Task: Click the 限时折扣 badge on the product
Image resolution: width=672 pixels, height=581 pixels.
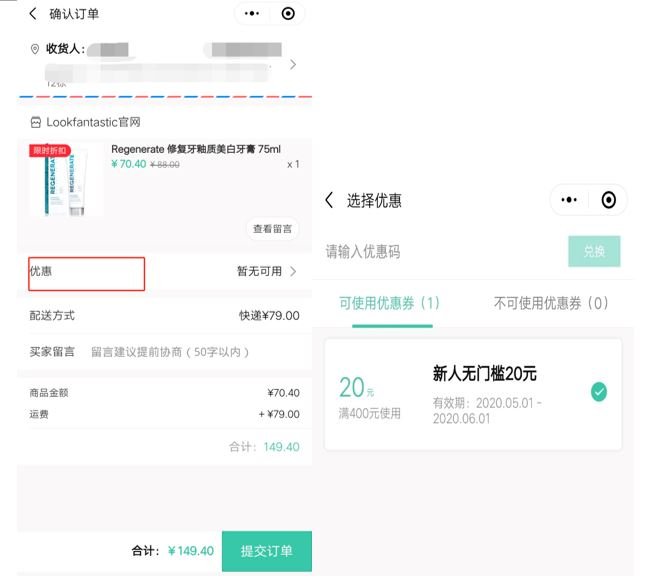Action: [50, 150]
